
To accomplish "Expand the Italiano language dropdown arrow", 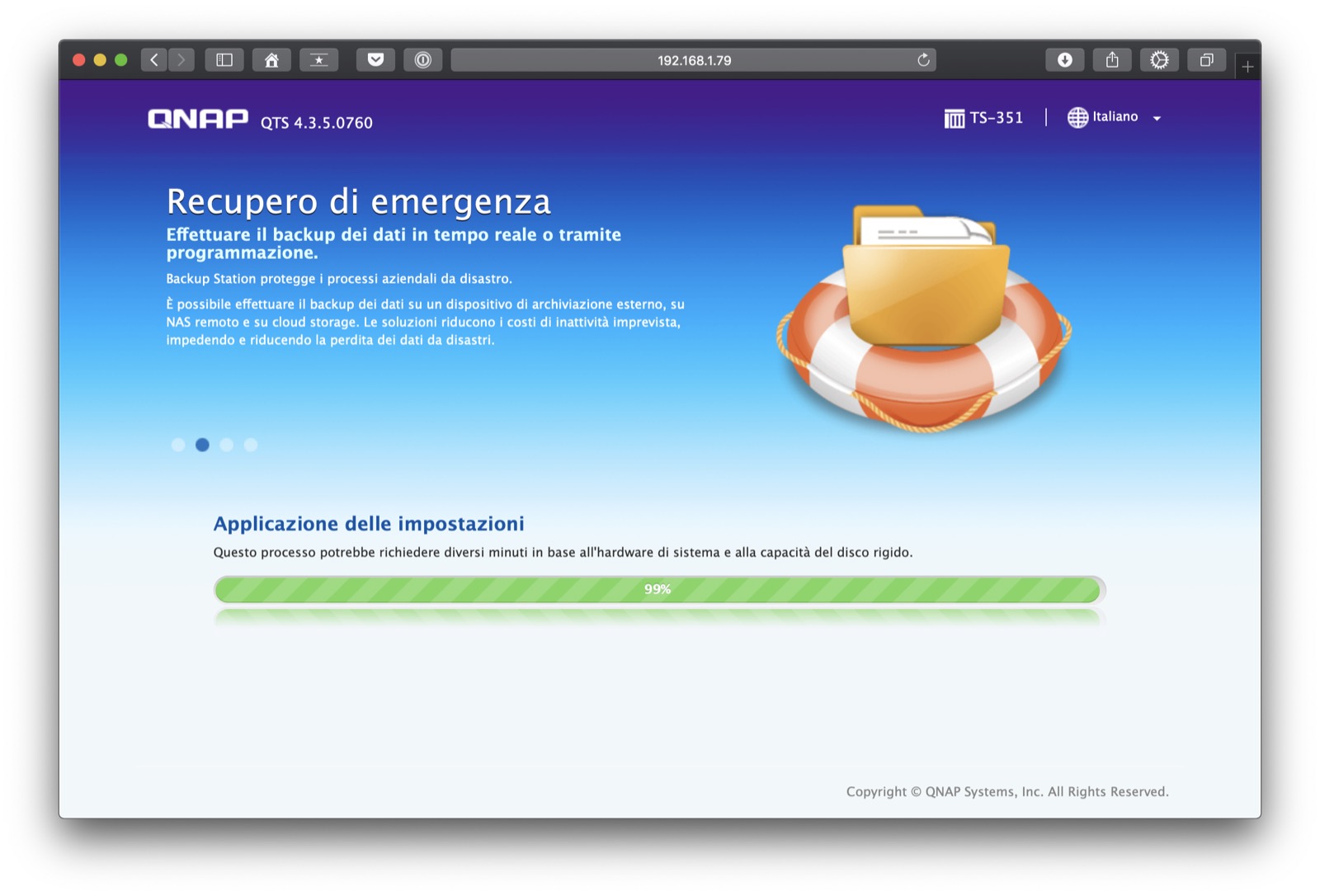I will coord(1157,118).
